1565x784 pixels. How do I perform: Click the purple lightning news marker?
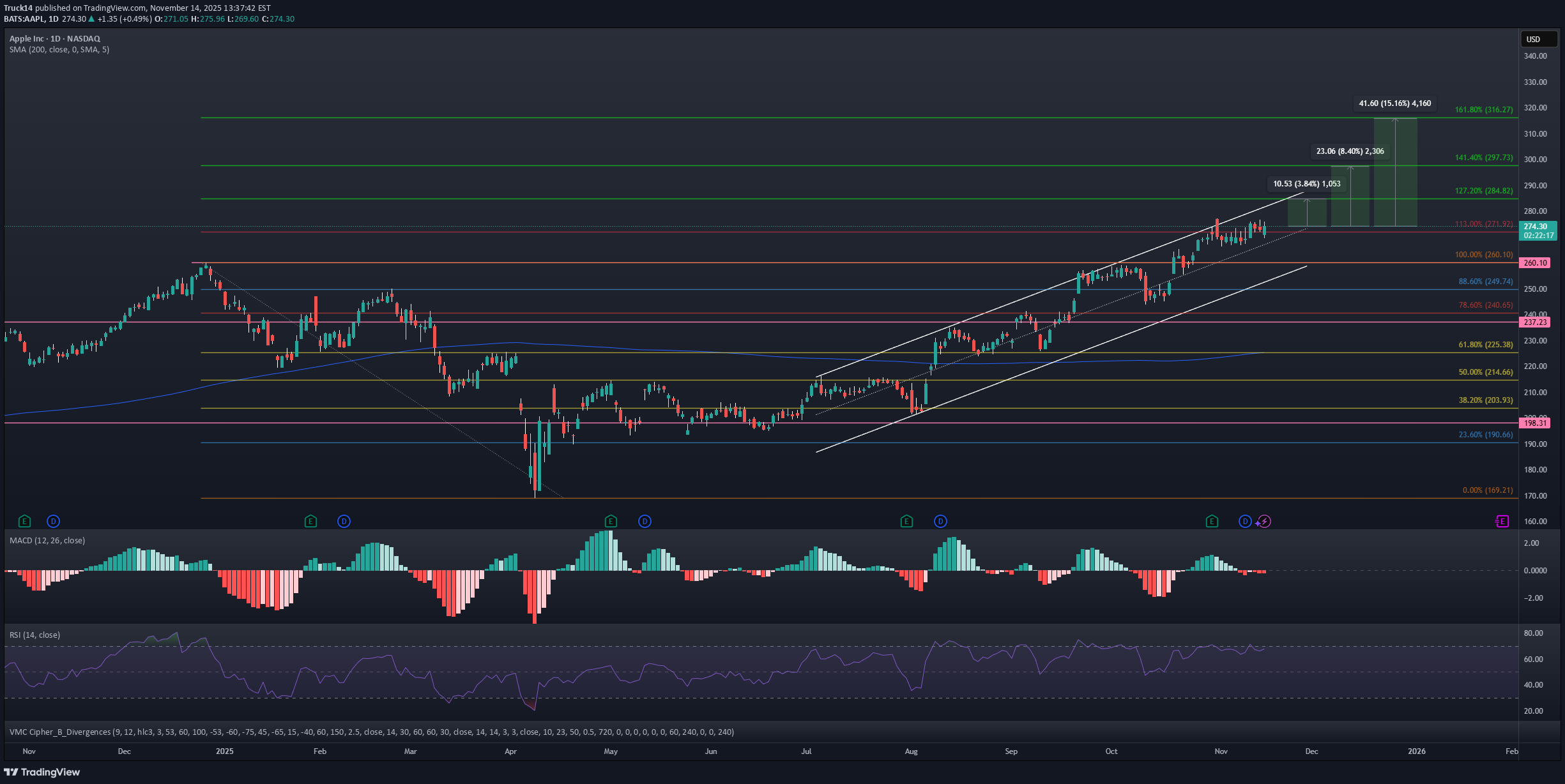tap(1264, 522)
